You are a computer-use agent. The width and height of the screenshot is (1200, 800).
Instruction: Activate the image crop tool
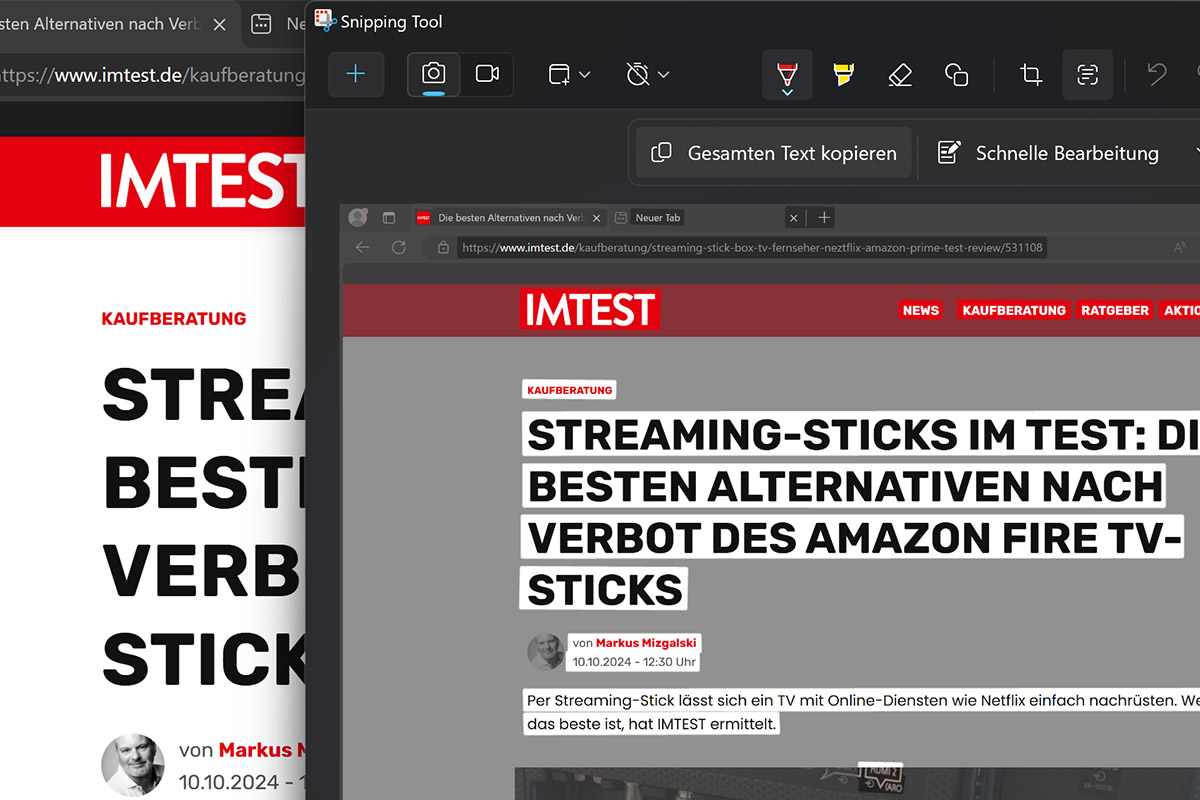[x=1030, y=74]
